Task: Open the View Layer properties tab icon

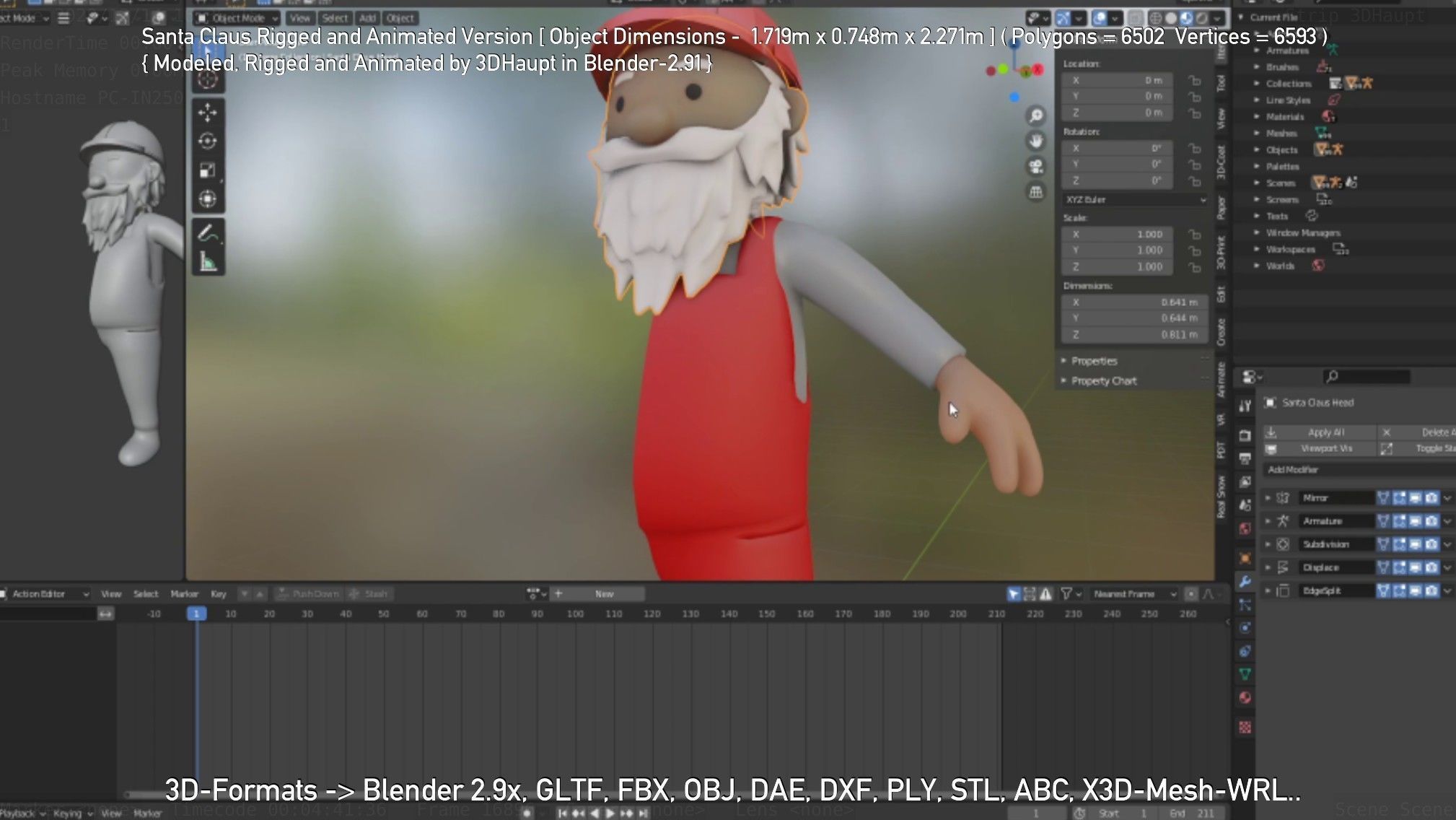Action: [x=1245, y=481]
